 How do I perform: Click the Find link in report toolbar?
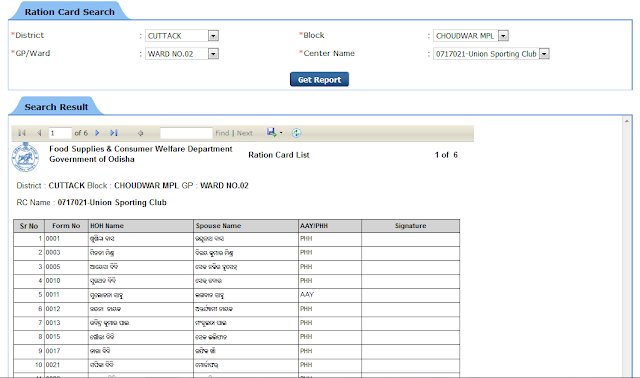222,133
